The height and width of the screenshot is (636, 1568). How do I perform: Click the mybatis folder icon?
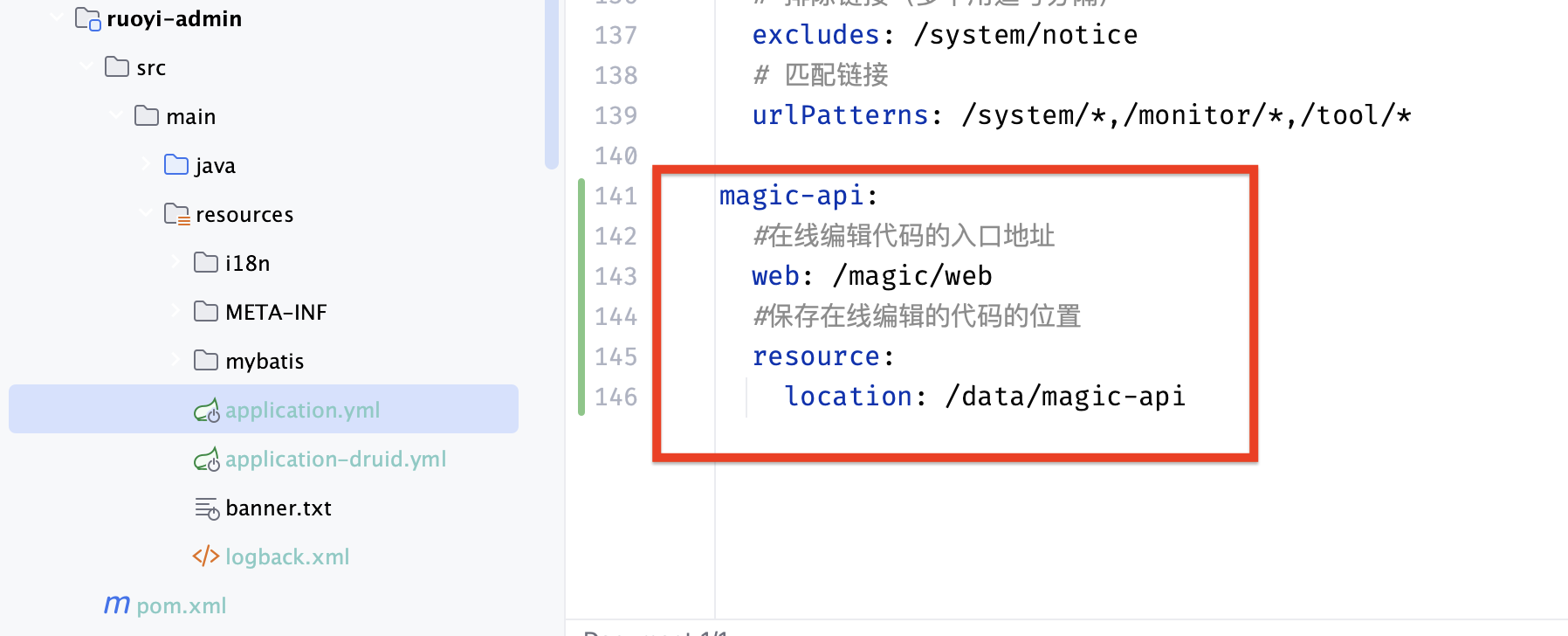coord(206,360)
